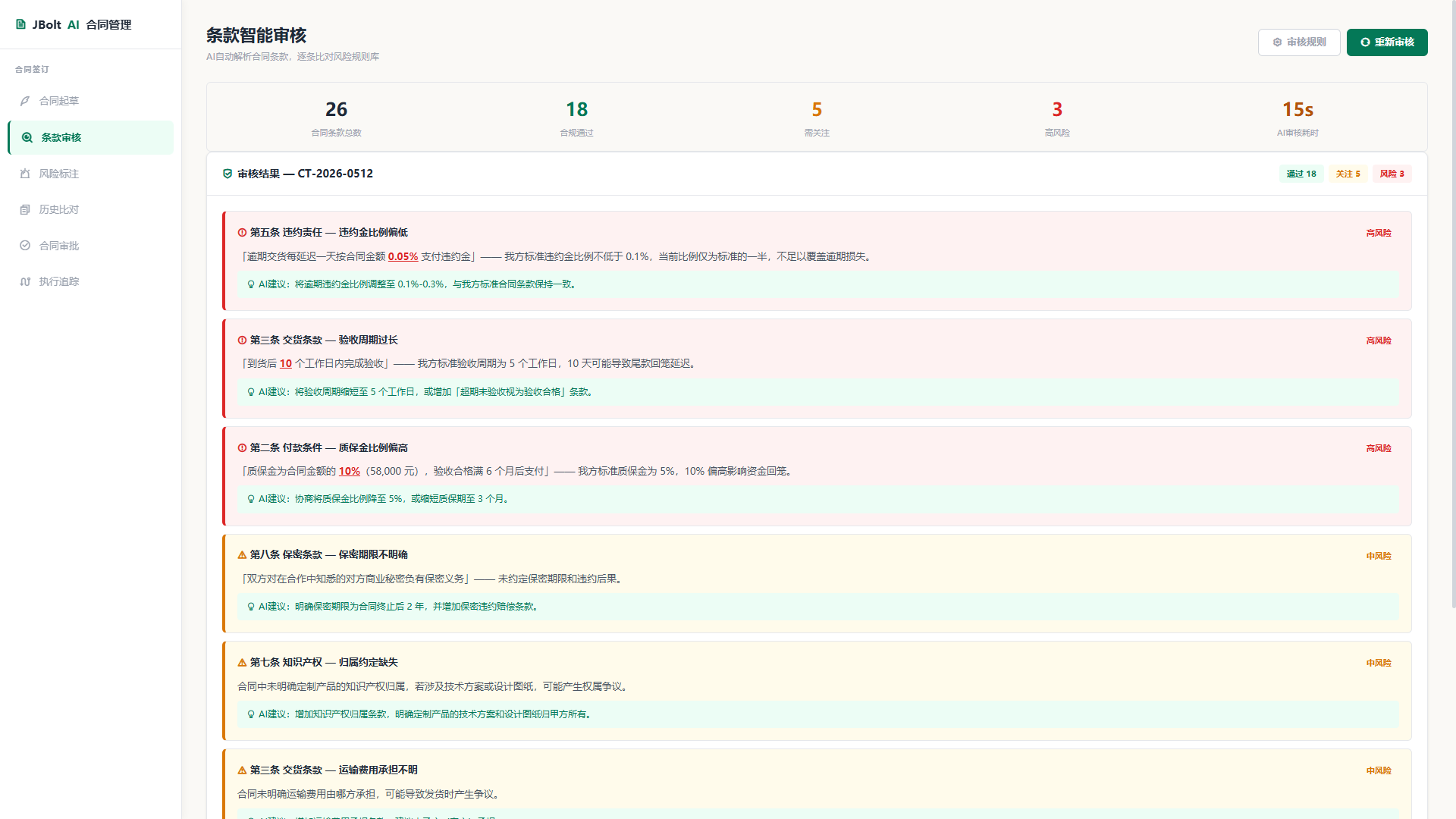Click the 合同签订 section label
Screen dimensions: 1456x819
tap(32, 69)
